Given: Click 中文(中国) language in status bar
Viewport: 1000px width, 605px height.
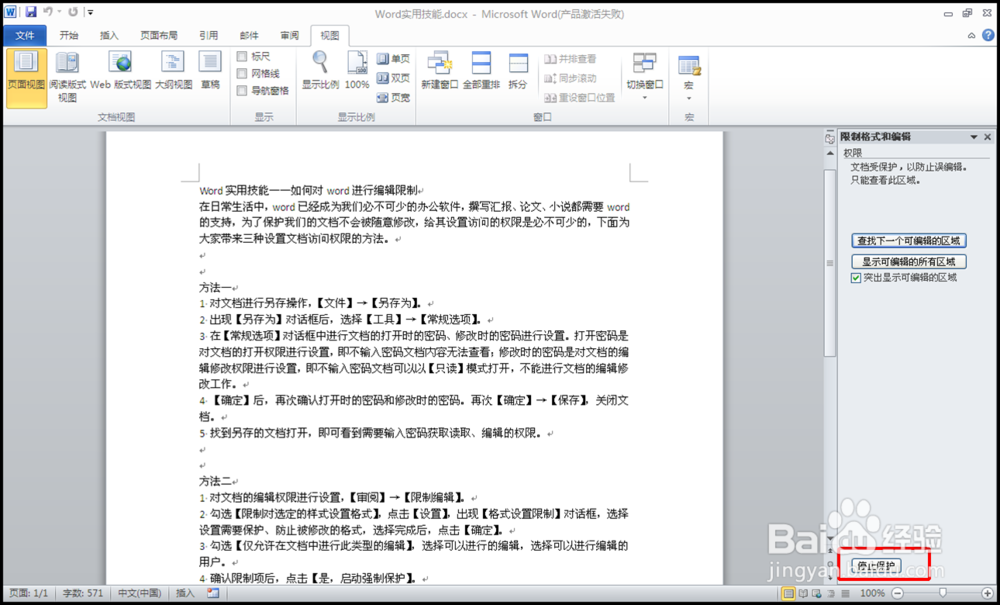Looking at the screenshot, I should point(140,593).
